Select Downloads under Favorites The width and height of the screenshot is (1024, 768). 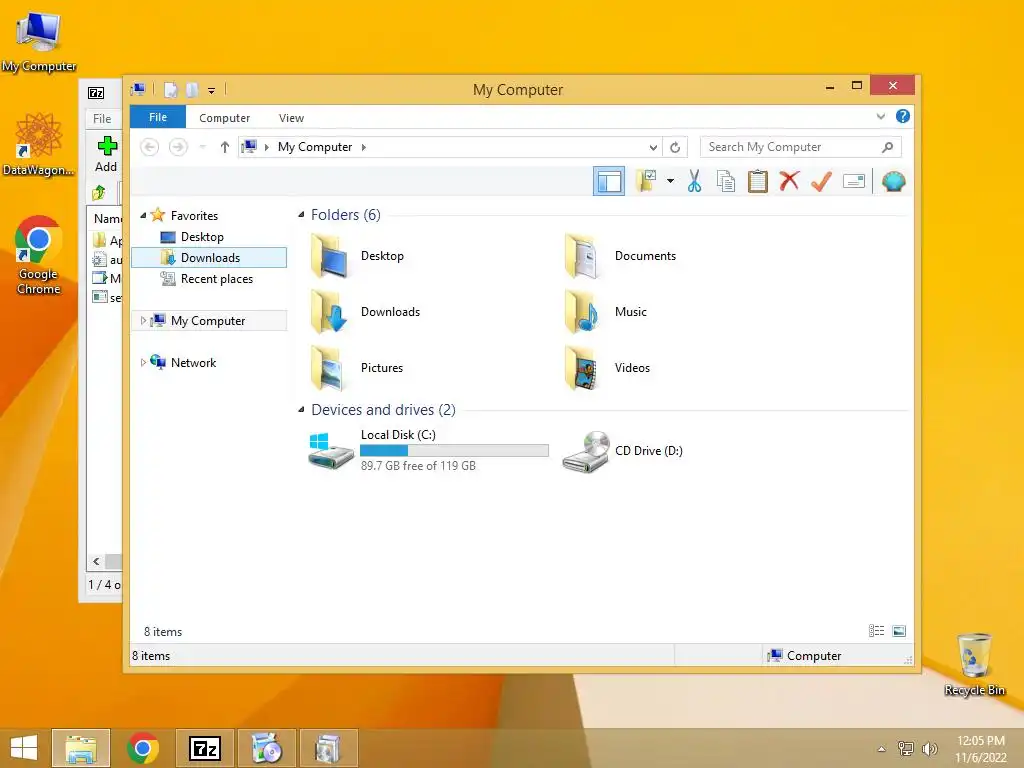(209, 257)
